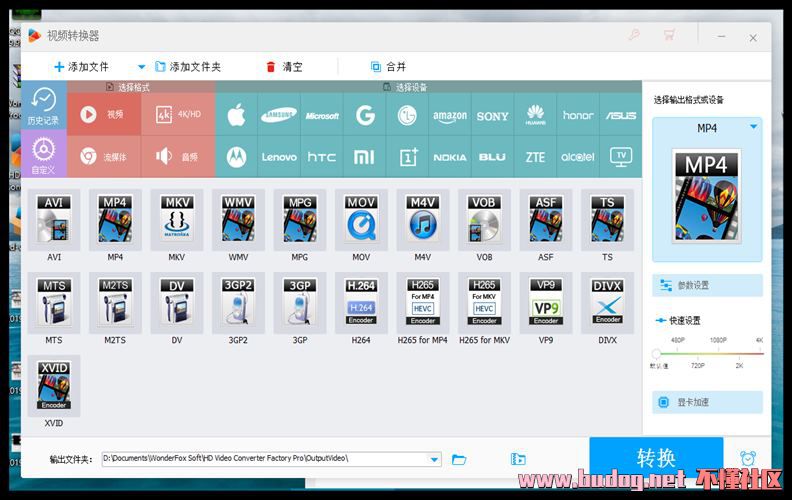The width and height of the screenshot is (792, 500).
Task: Open OnePlus device presets
Action: point(407,157)
